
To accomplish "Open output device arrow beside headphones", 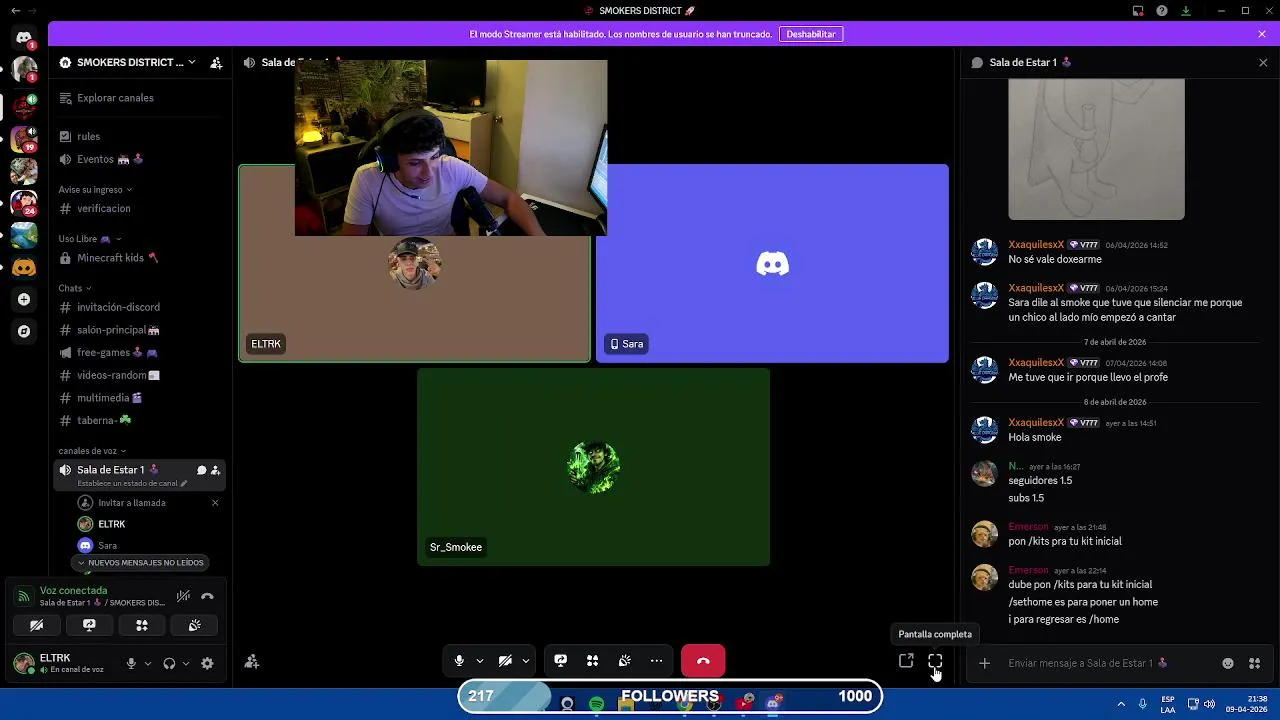I will [x=186, y=663].
